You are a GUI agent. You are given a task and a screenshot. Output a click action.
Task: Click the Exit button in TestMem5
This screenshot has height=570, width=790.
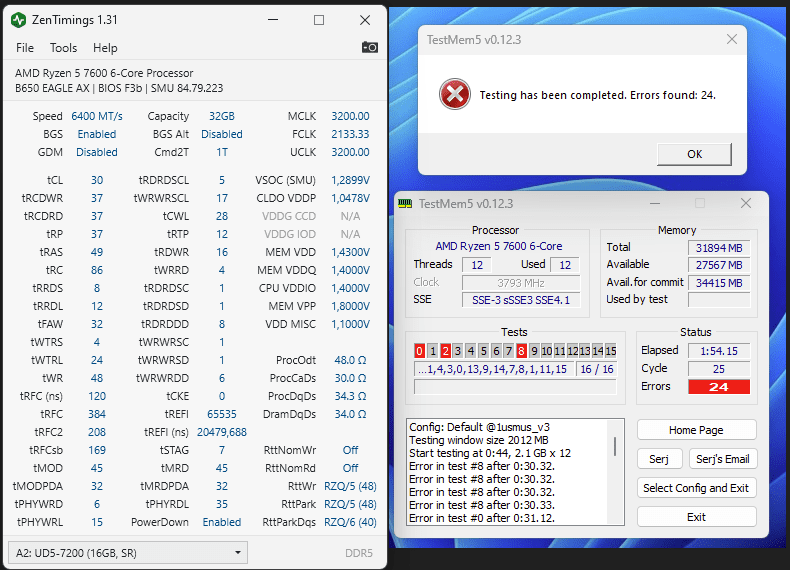(696, 517)
